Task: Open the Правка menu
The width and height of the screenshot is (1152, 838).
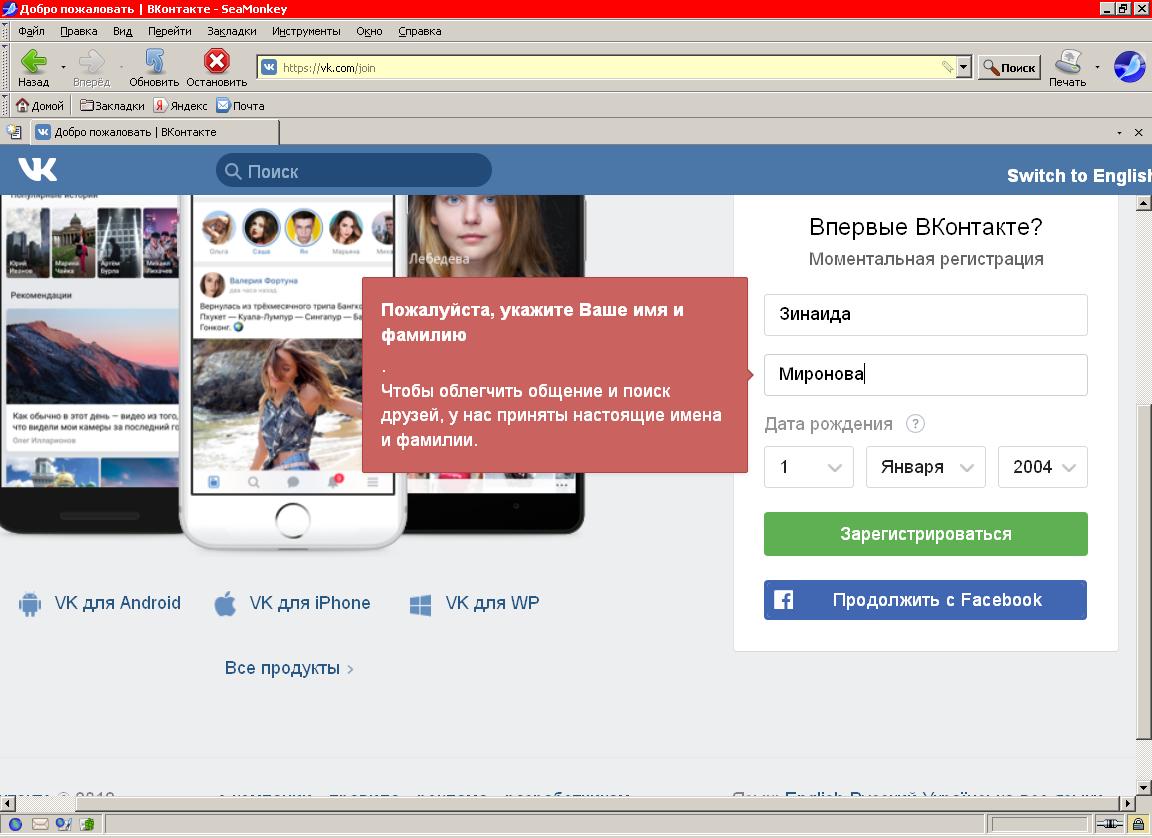Action: click(79, 31)
